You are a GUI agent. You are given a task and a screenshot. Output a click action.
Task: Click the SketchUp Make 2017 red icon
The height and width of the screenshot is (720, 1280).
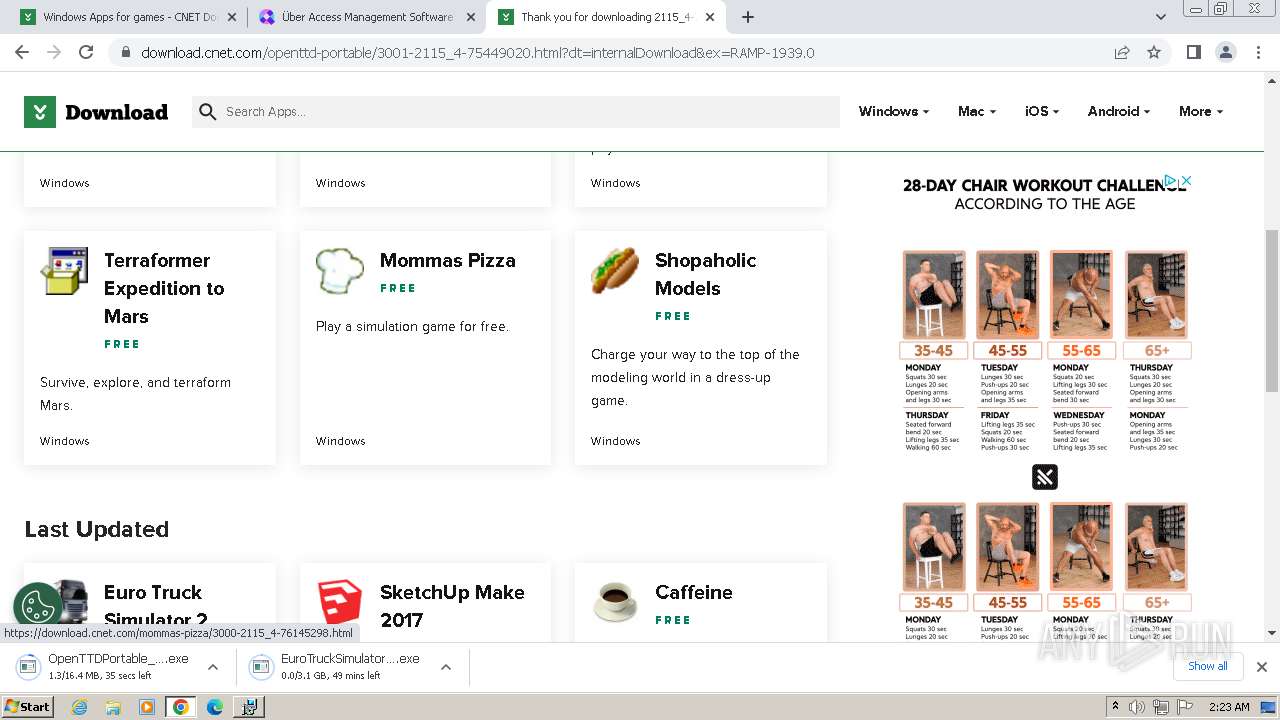(x=340, y=603)
